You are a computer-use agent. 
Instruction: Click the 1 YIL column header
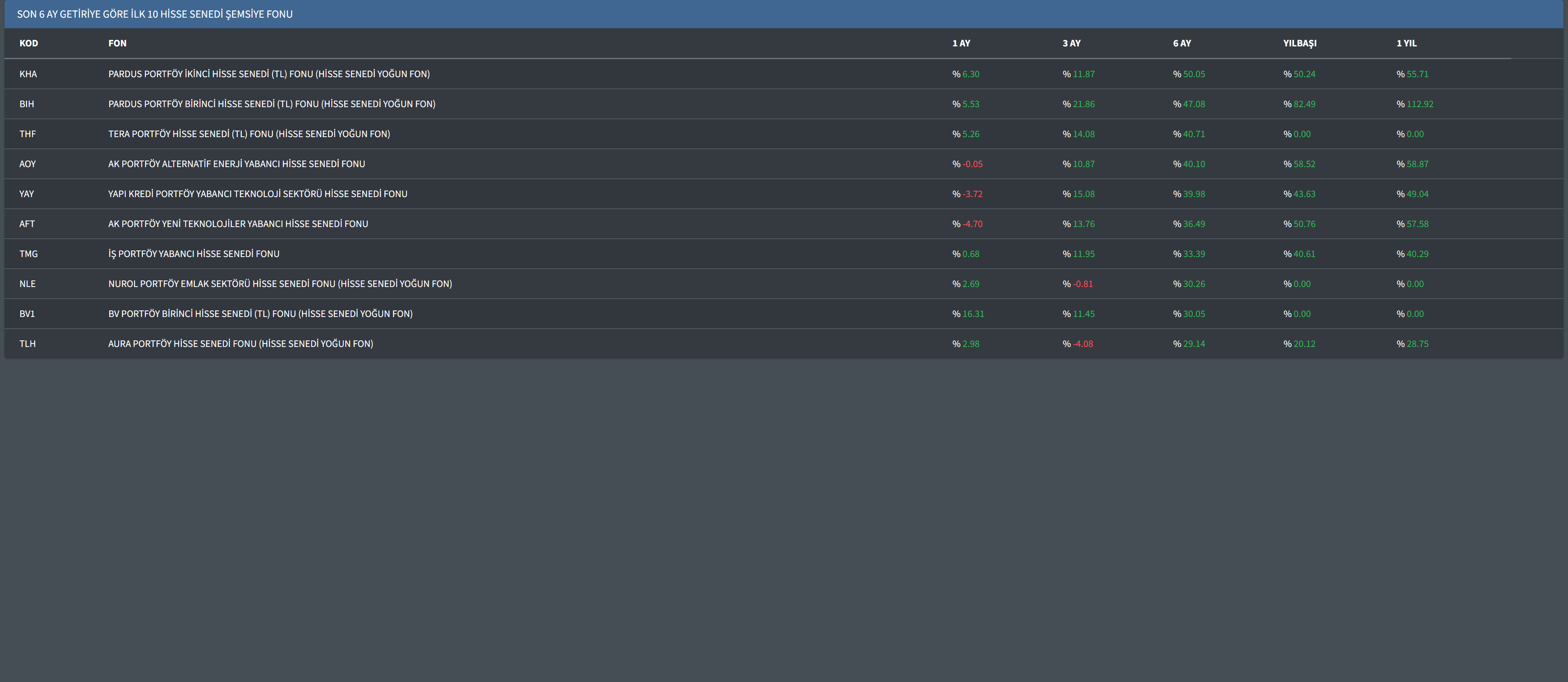pos(1406,43)
